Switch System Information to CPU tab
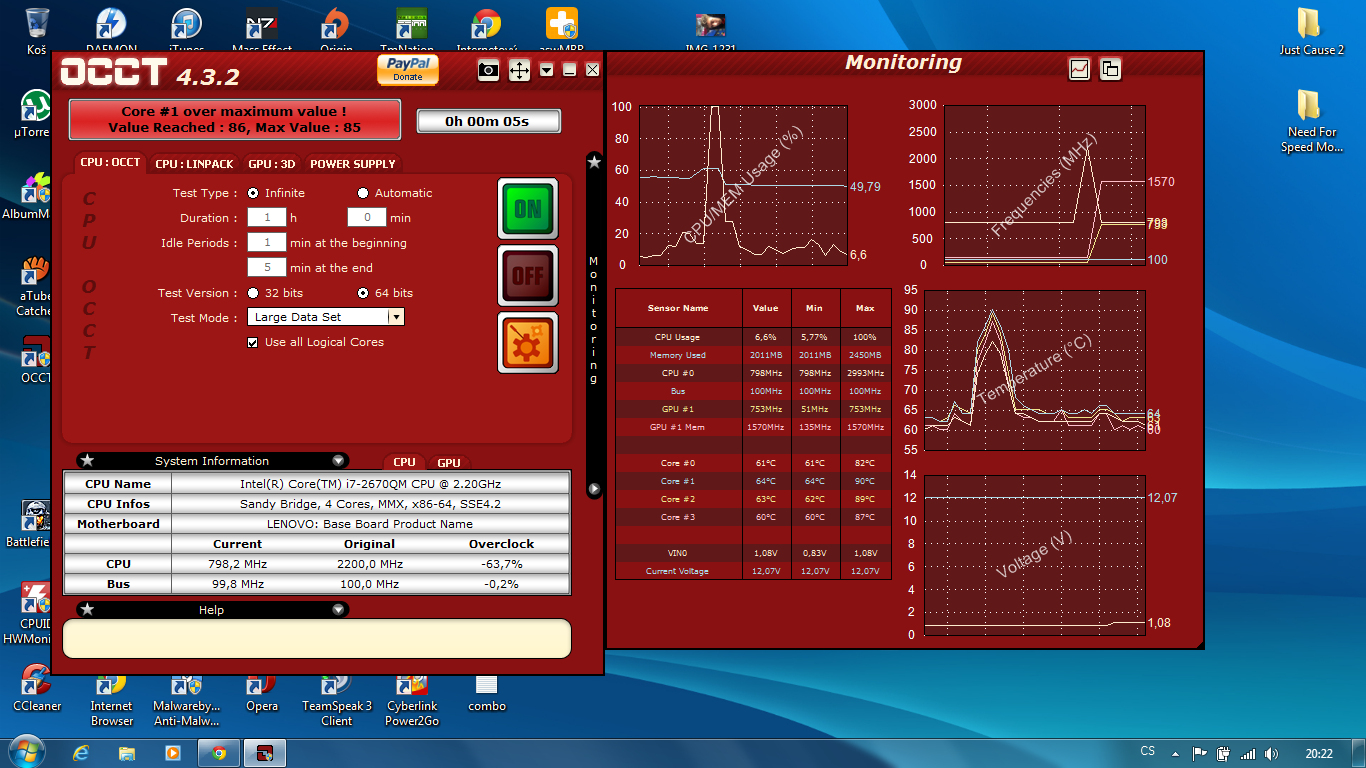1366x768 pixels. pyautogui.click(x=404, y=462)
